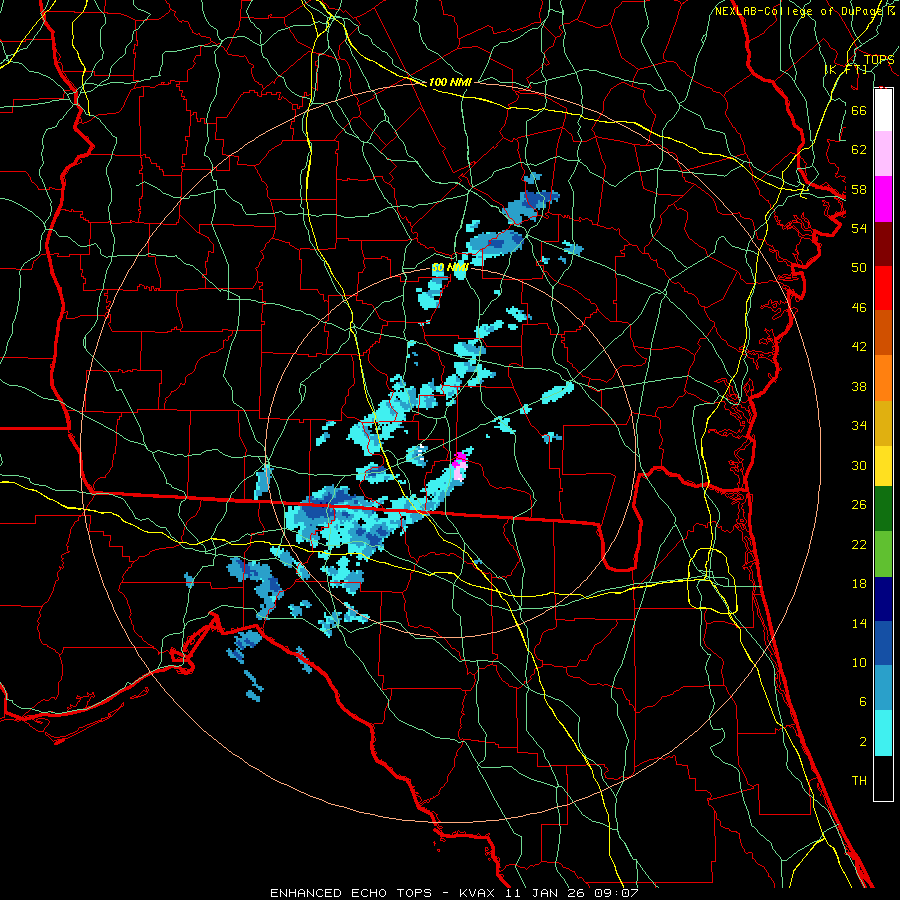Click the 30 legend value
Screen dimensions: 900x900
[x=859, y=465]
